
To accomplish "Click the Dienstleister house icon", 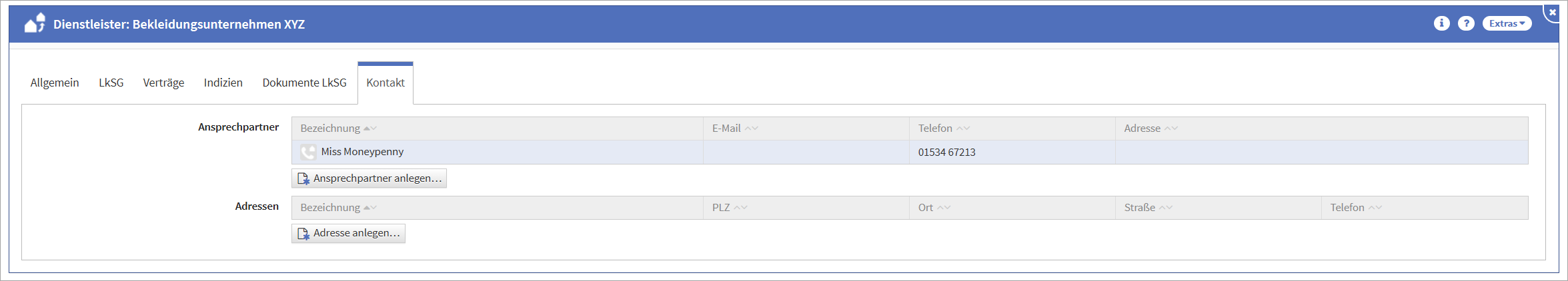I will (x=35, y=23).
